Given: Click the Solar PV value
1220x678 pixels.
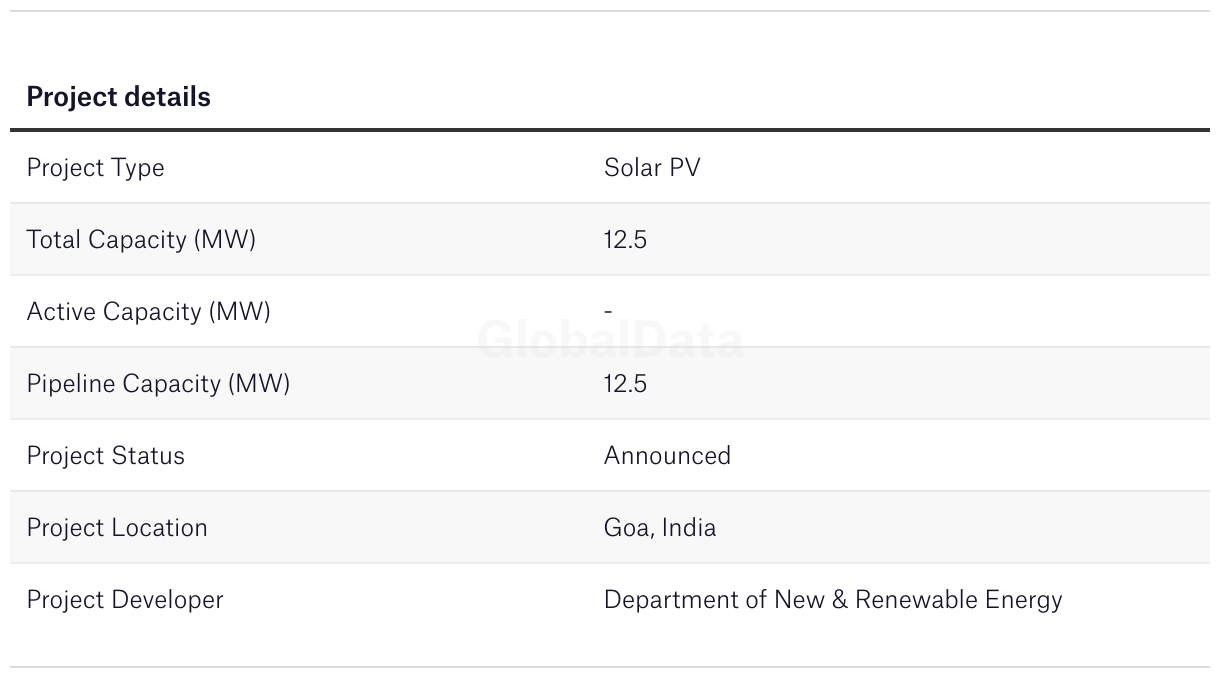Looking at the screenshot, I should pos(652,167).
